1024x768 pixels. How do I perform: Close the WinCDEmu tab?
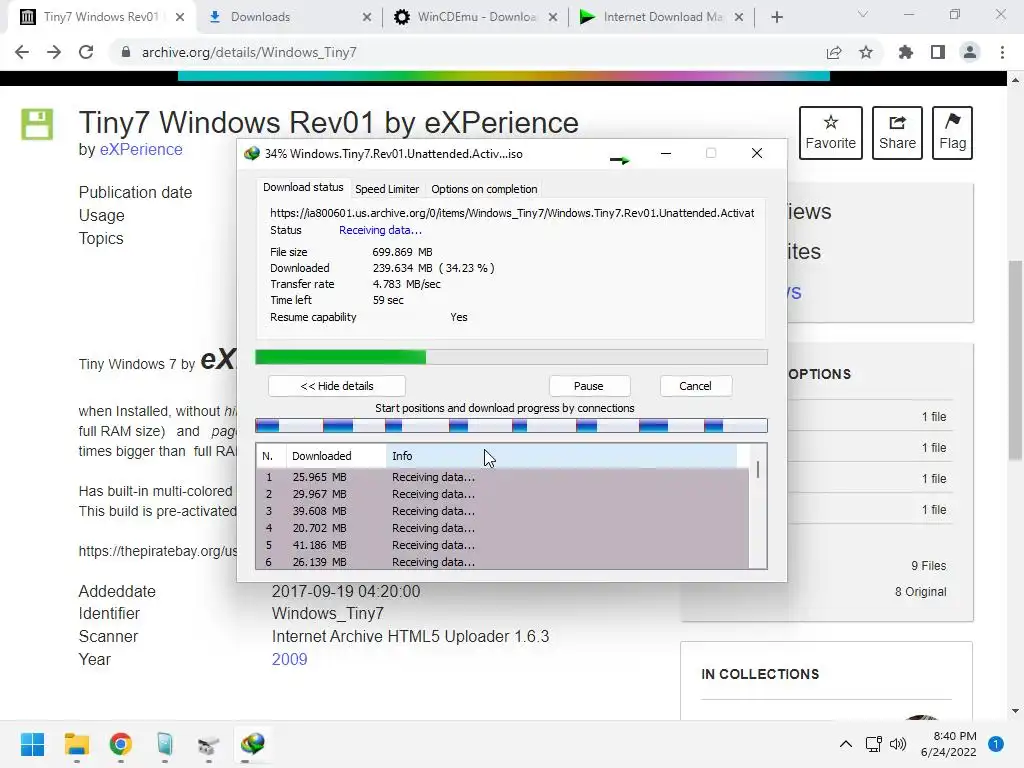pyautogui.click(x=553, y=17)
